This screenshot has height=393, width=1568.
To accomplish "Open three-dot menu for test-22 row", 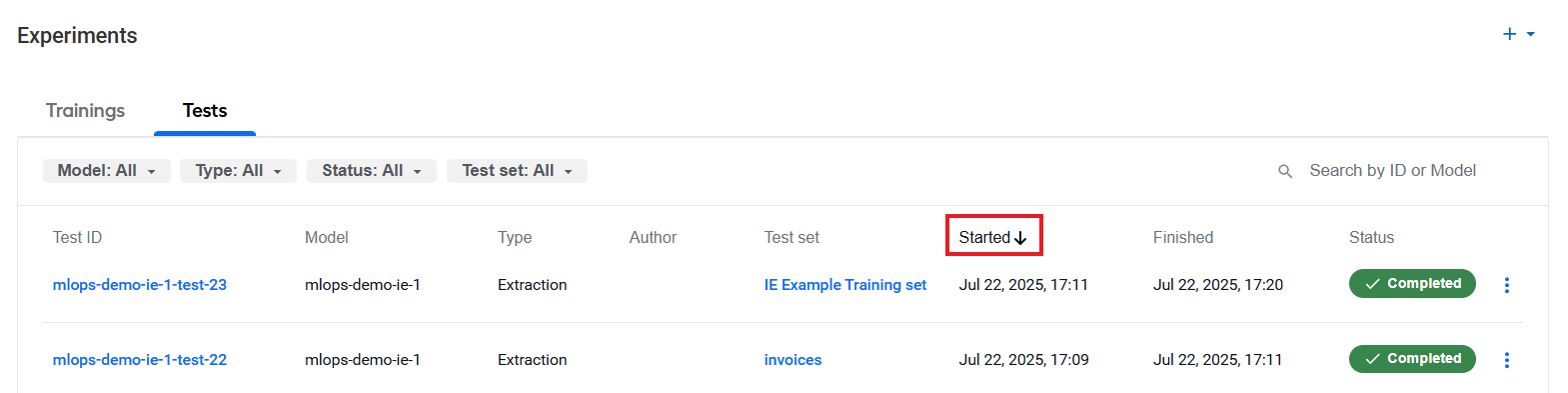I will point(1507,360).
